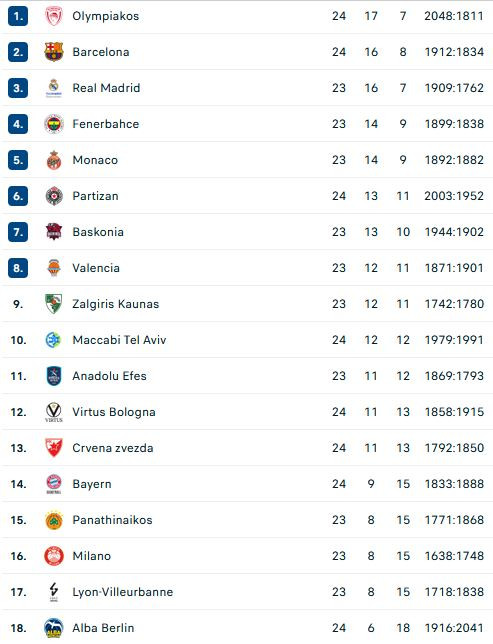Click the blue rank 1 badge
493x644 pixels.
[18, 16]
